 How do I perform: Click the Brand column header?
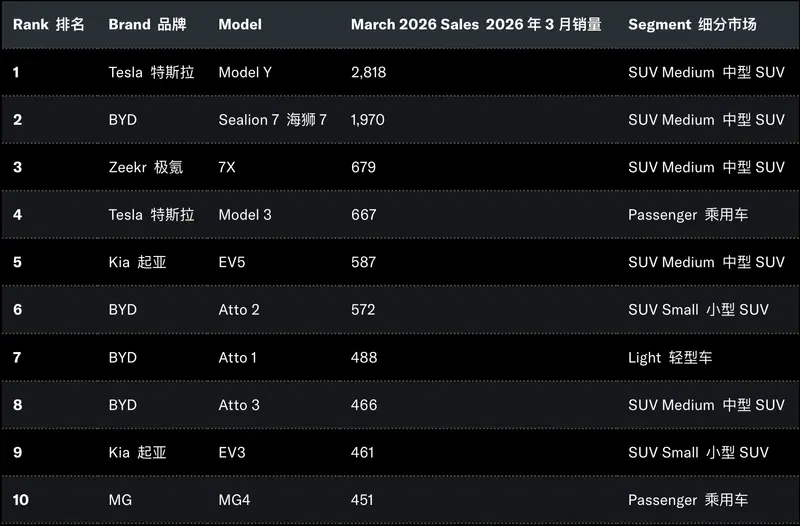tap(147, 24)
